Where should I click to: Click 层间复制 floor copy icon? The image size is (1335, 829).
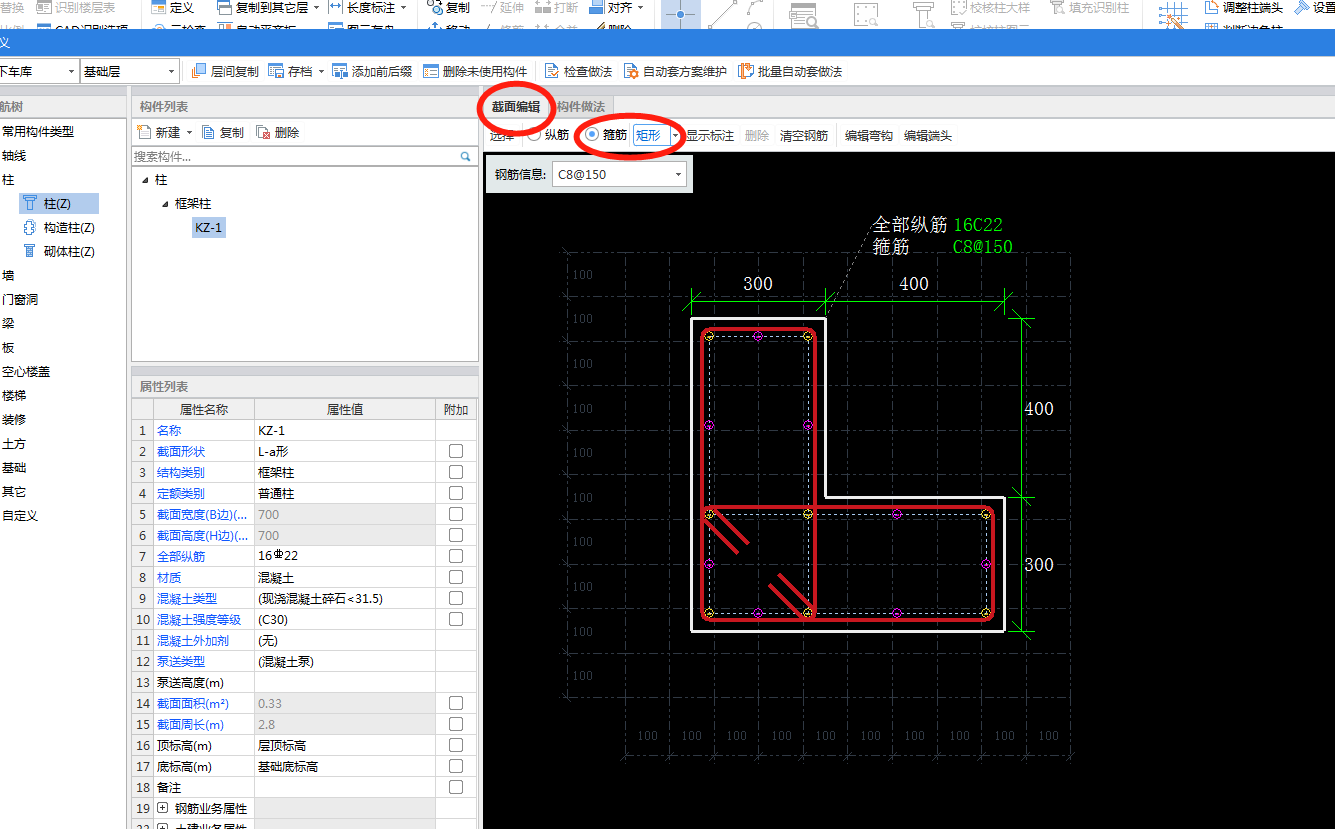point(197,71)
